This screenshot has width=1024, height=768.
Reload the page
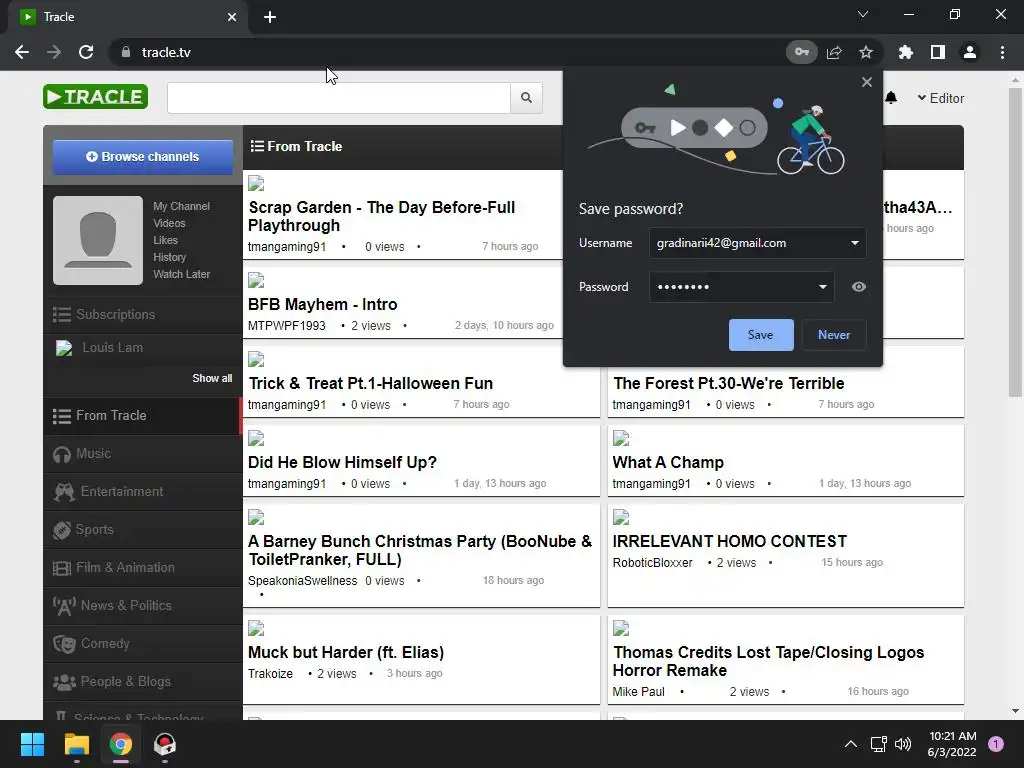[86, 52]
